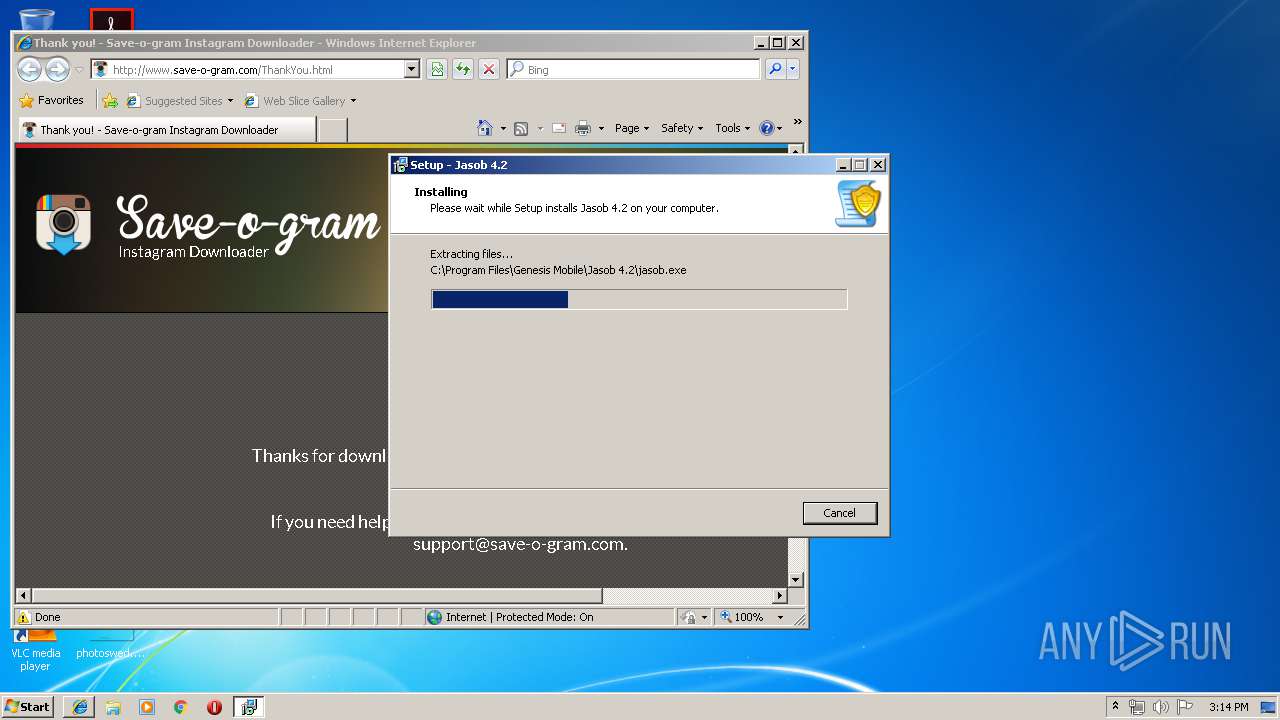Expand Print options dropdown arrow
Screen dimensions: 1280x720
click(x=601, y=128)
